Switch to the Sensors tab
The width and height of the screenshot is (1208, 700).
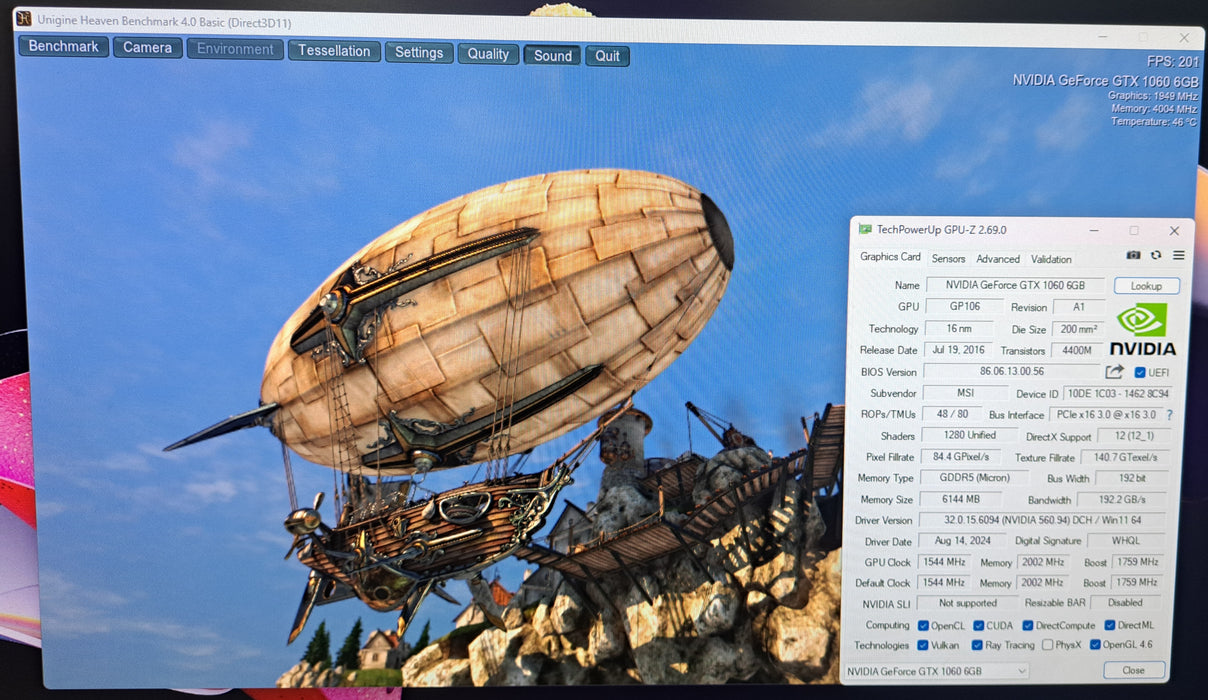point(948,259)
